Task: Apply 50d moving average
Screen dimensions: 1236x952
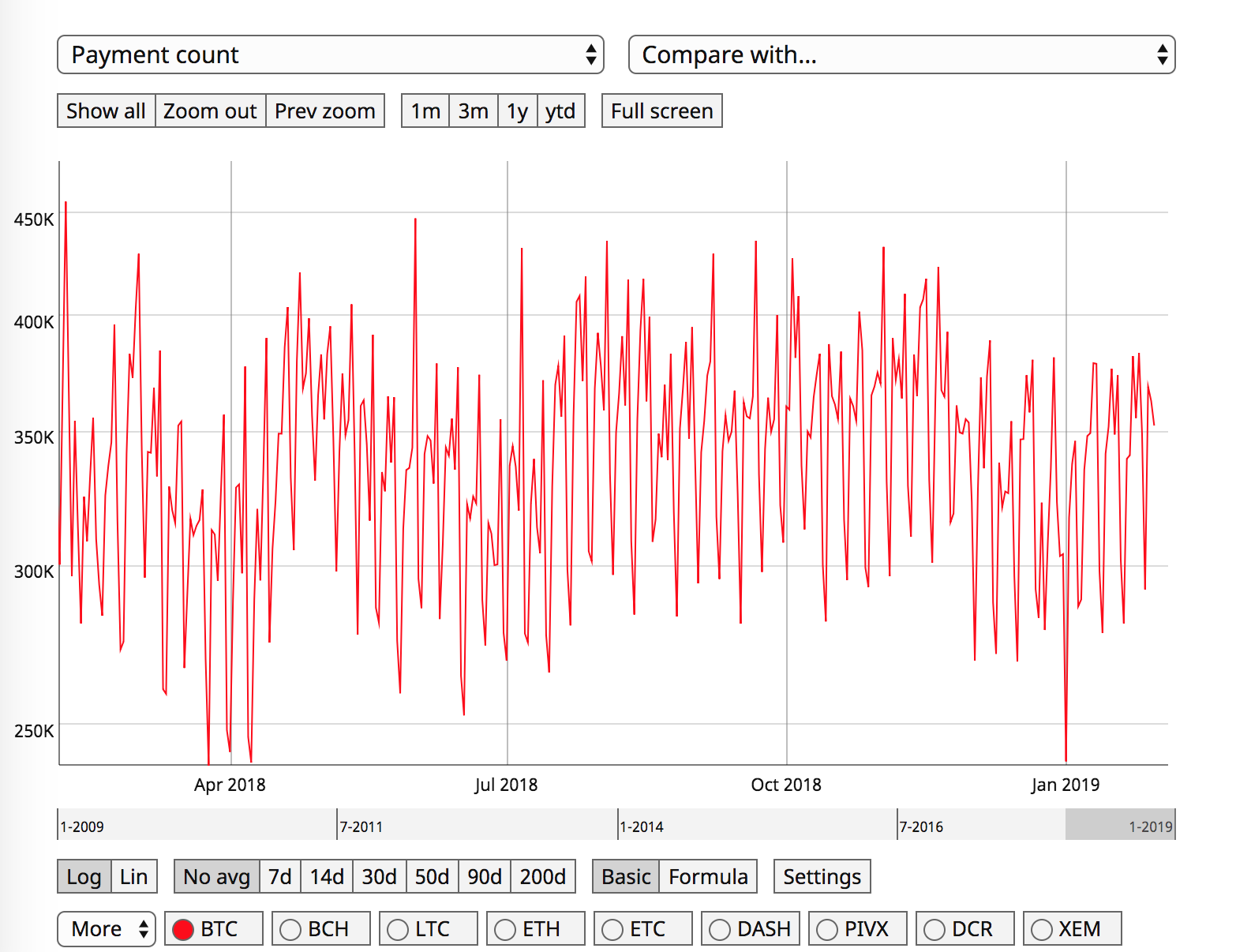Action: [x=432, y=876]
